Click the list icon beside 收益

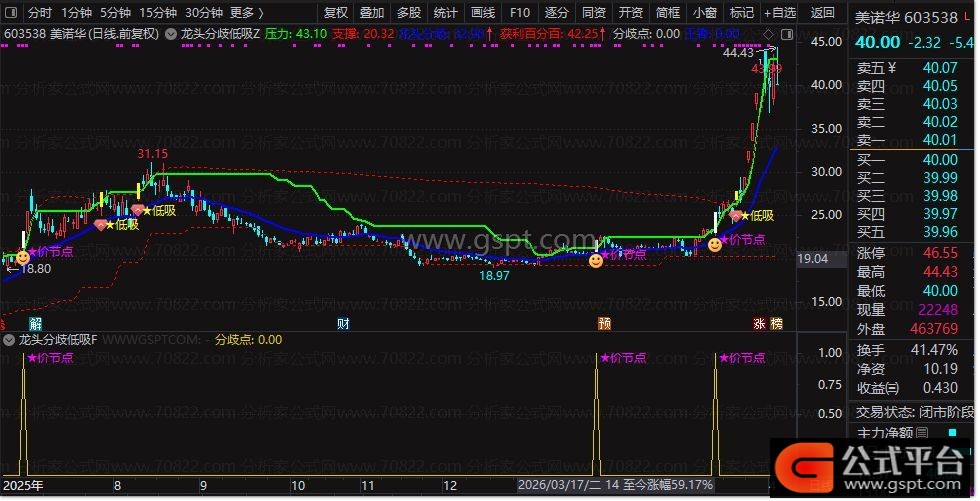(893, 389)
